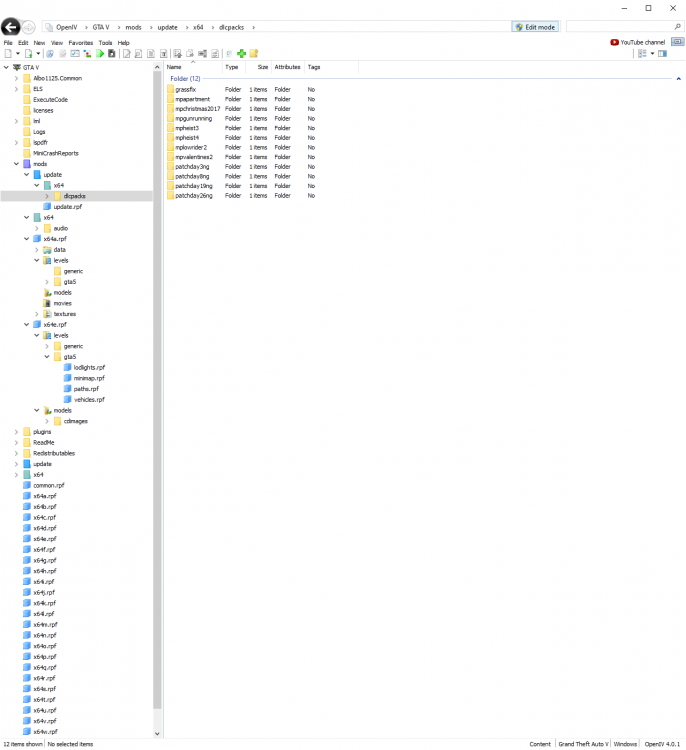
Task: Click the Attributes column header
Action: coord(288,67)
